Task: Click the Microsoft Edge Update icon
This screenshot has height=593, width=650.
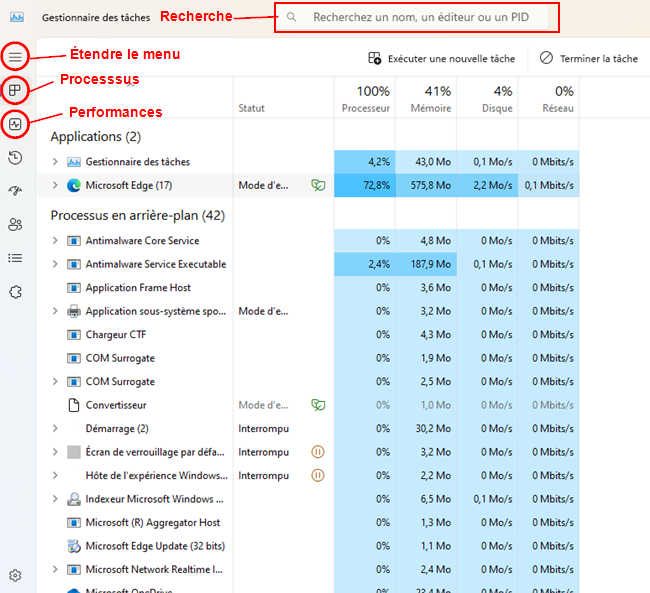Action: tap(74, 546)
